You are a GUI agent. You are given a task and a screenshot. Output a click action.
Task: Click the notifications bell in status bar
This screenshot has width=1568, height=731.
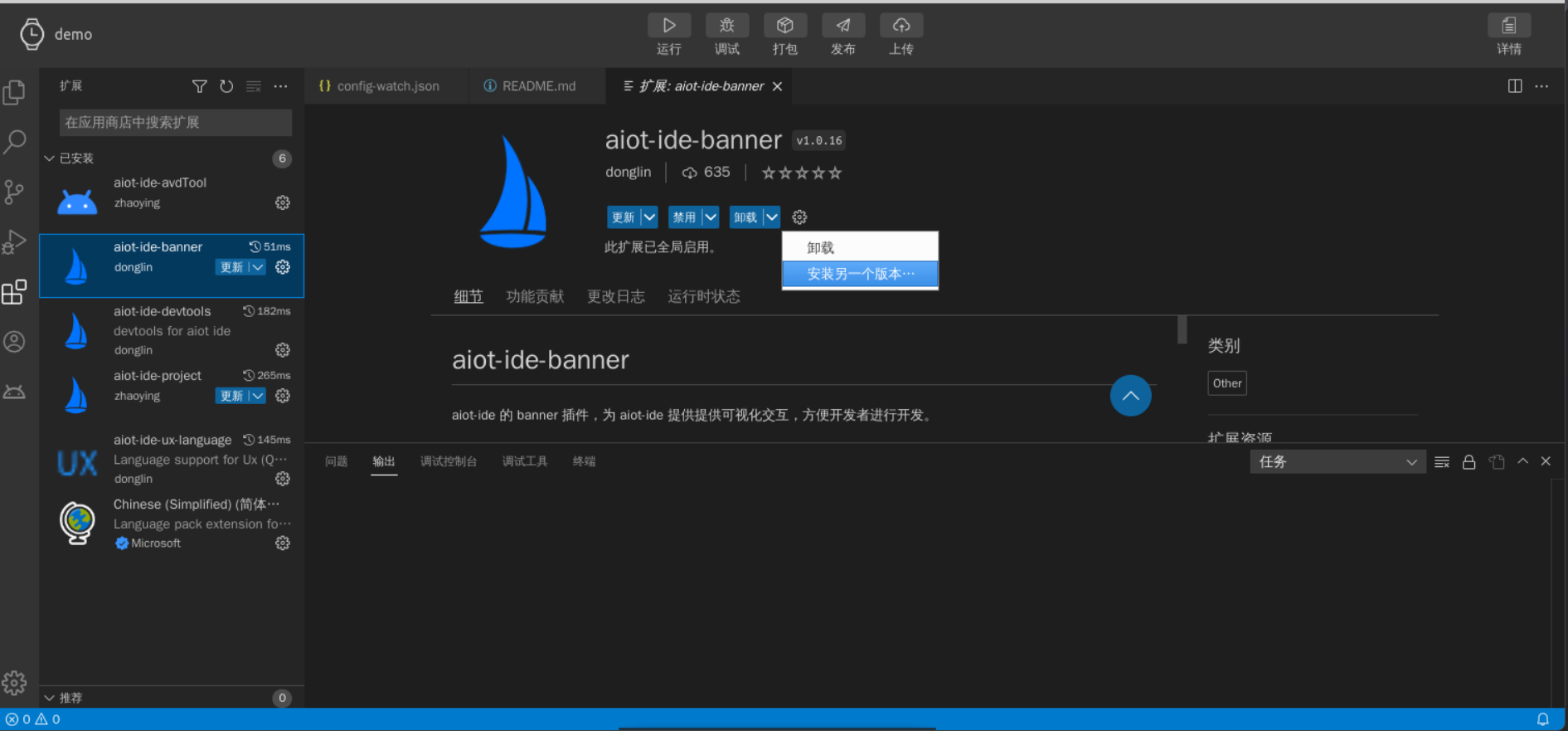coord(1543,719)
